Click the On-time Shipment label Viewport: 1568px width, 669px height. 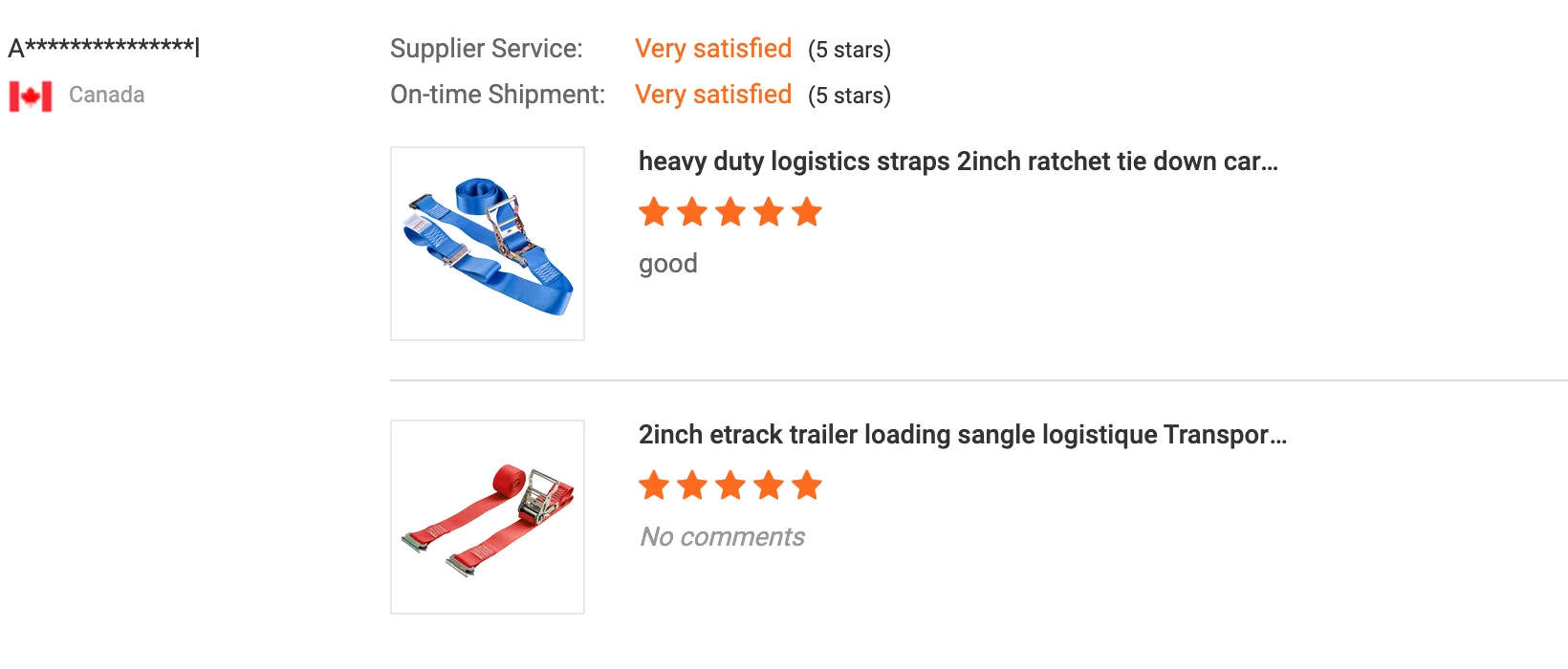[x=498, y=95]
